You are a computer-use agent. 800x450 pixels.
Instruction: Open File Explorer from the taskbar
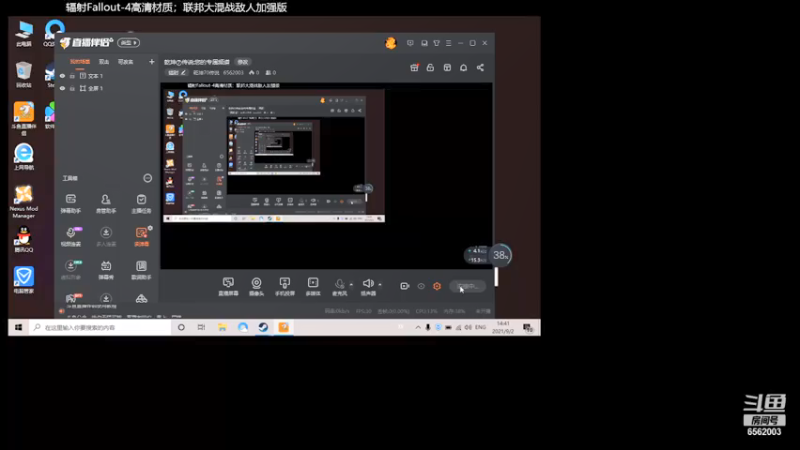(x=222, y=328)
